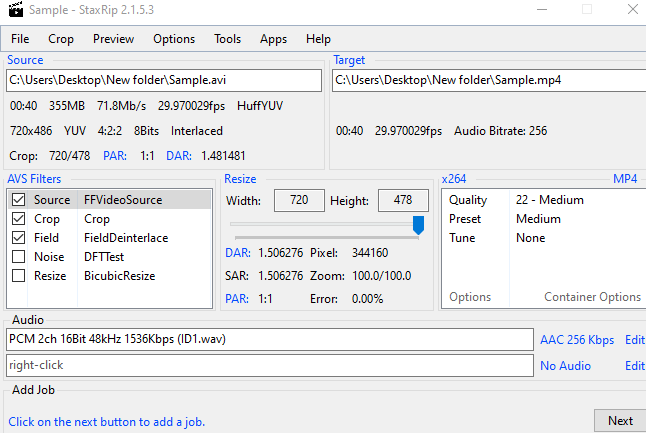The image size is (646, 433).
Task: Disable the Field deinterlace checkbox
Action: tap(18, 238)
